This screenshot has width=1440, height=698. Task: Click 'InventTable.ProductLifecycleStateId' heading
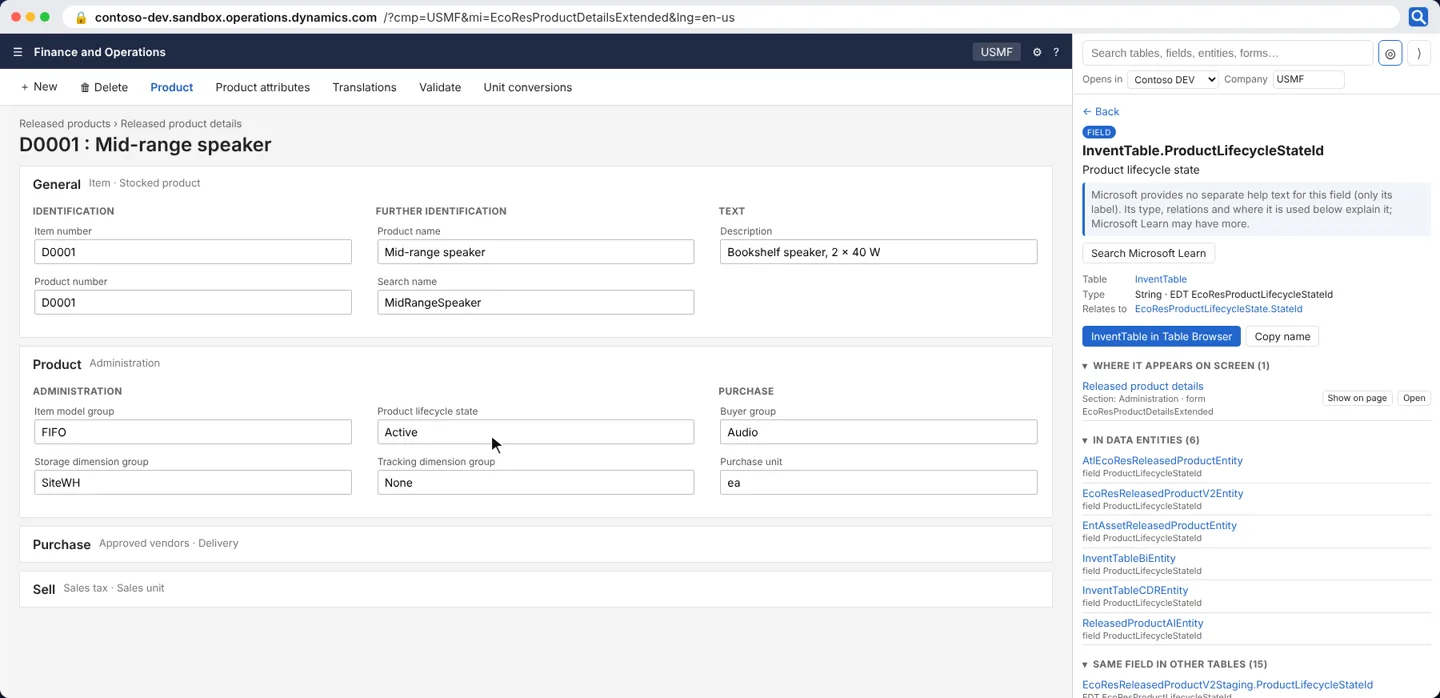click(1203, 151)
